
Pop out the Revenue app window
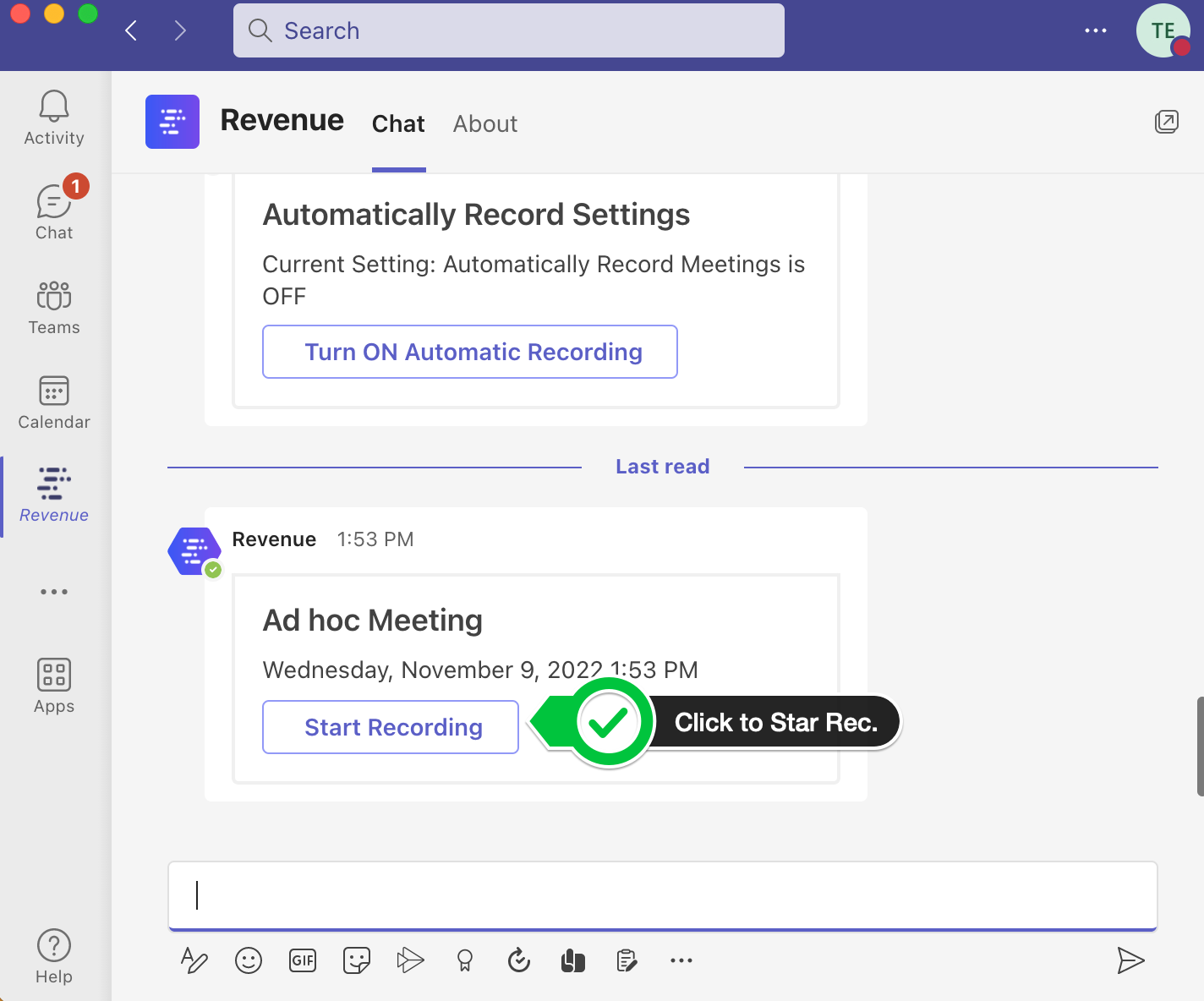click(x=1167, y=122)
